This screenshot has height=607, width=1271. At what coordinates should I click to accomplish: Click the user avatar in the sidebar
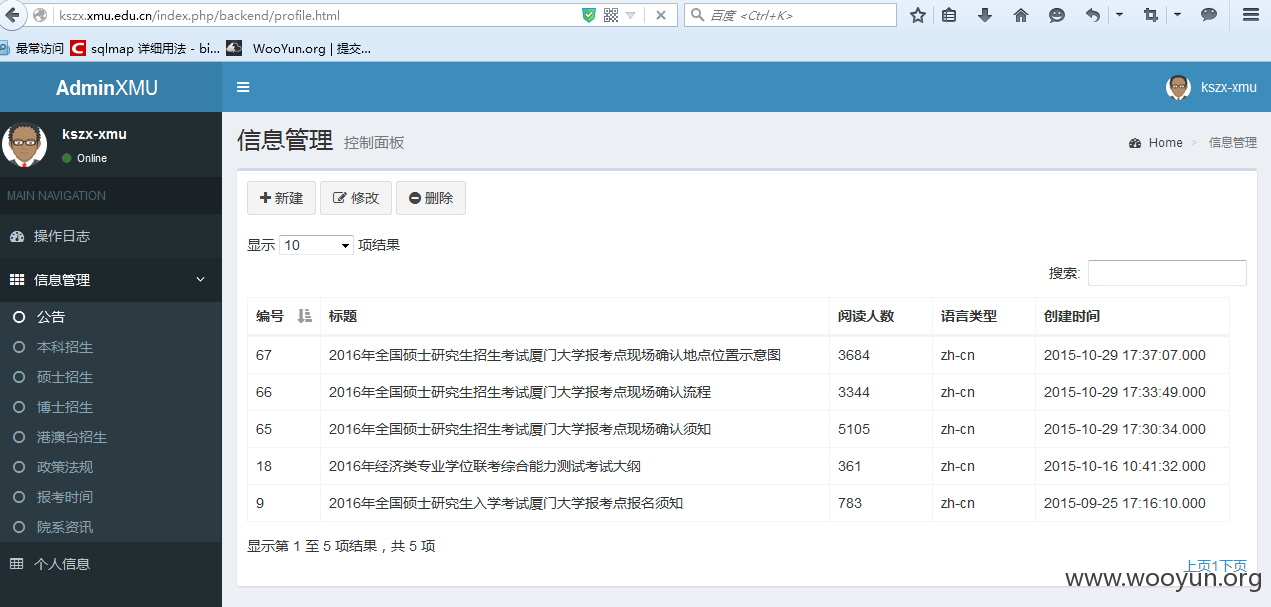pos(25,145)
